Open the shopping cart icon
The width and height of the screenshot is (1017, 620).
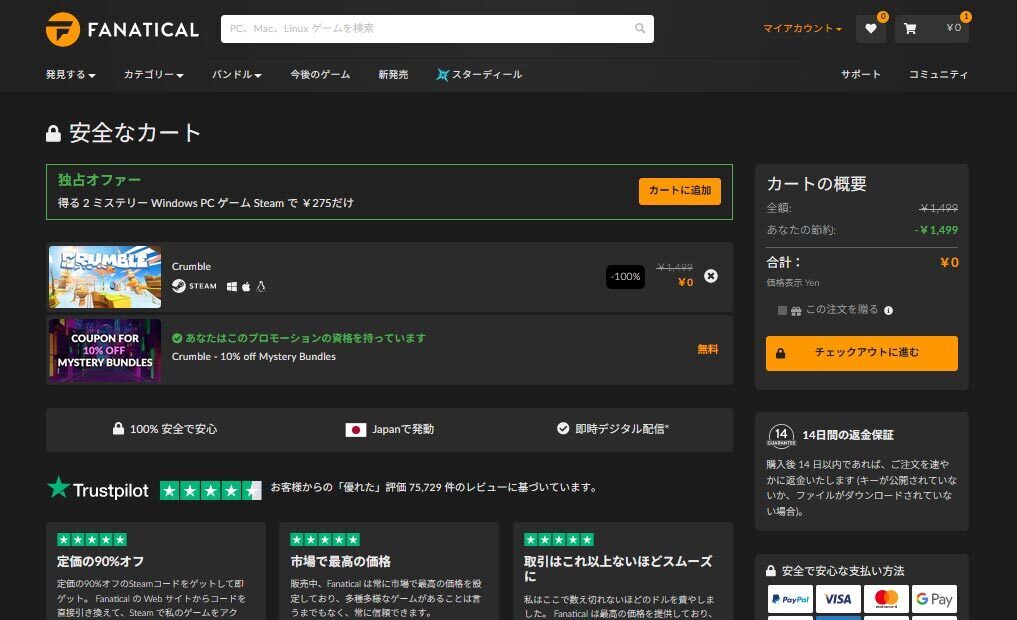[910, 29]
